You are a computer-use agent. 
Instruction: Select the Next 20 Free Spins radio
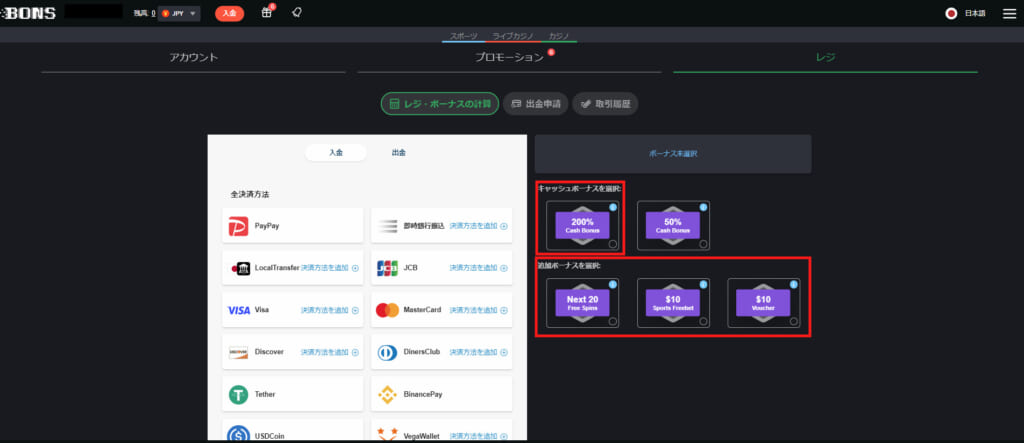[x=614, y=321]
